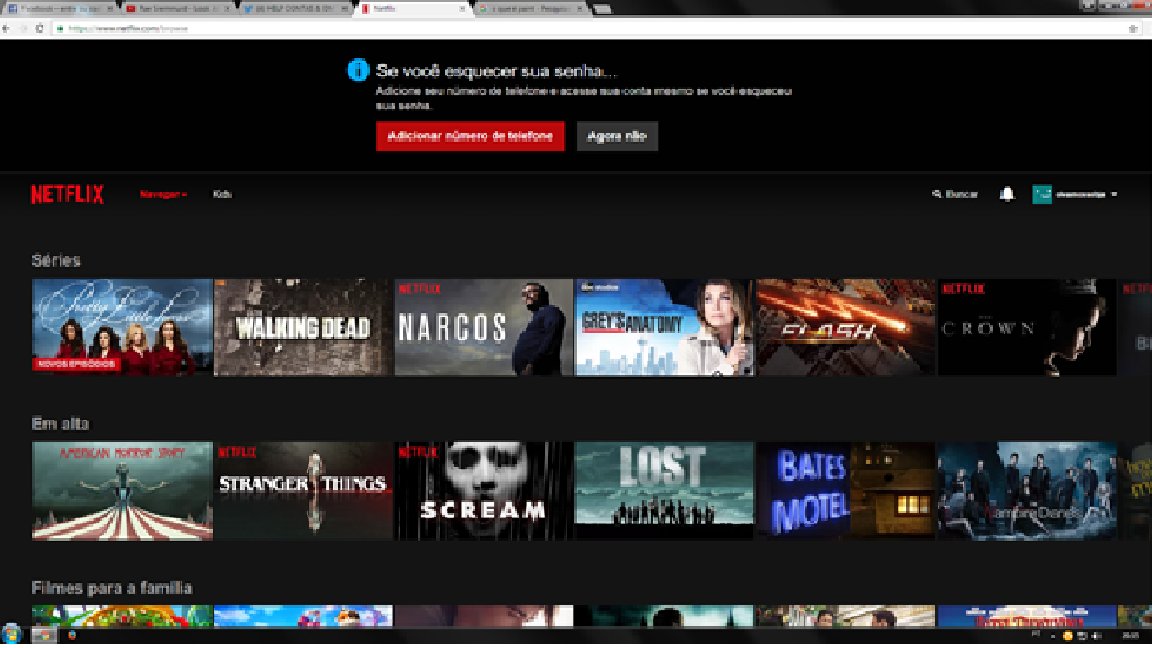Open the Narcos thumbnail
Viewport: 1152px width, 648px height.
(483, 327)
